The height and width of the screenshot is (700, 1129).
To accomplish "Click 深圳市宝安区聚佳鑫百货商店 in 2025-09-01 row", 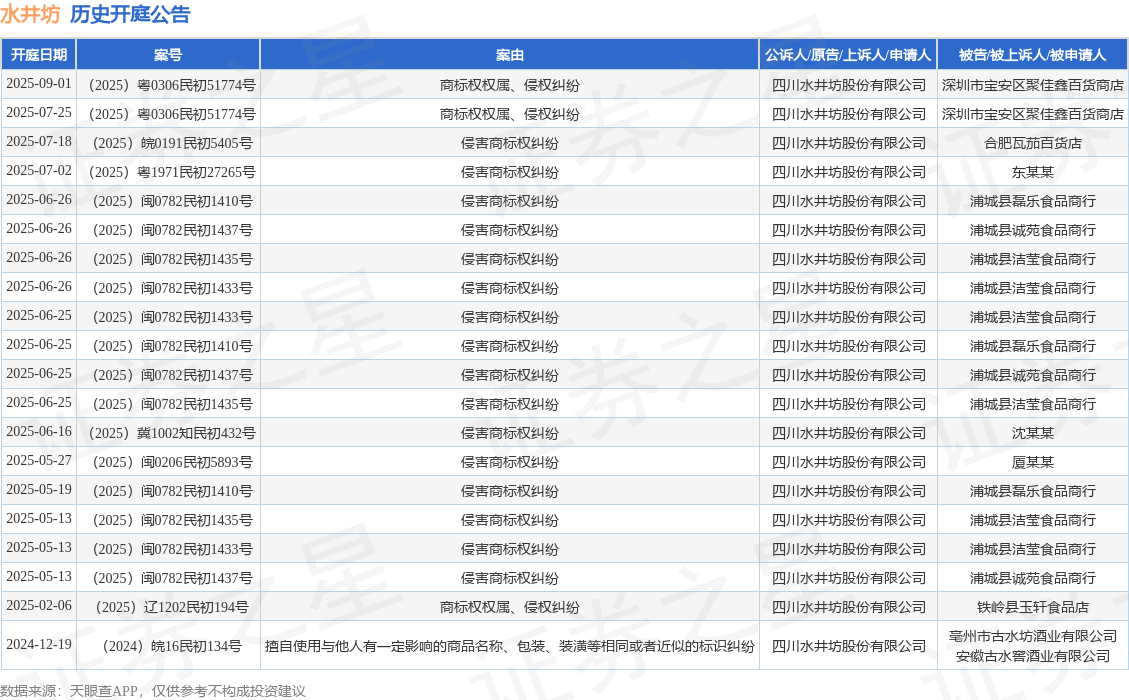I will [x=1033, y=85].
